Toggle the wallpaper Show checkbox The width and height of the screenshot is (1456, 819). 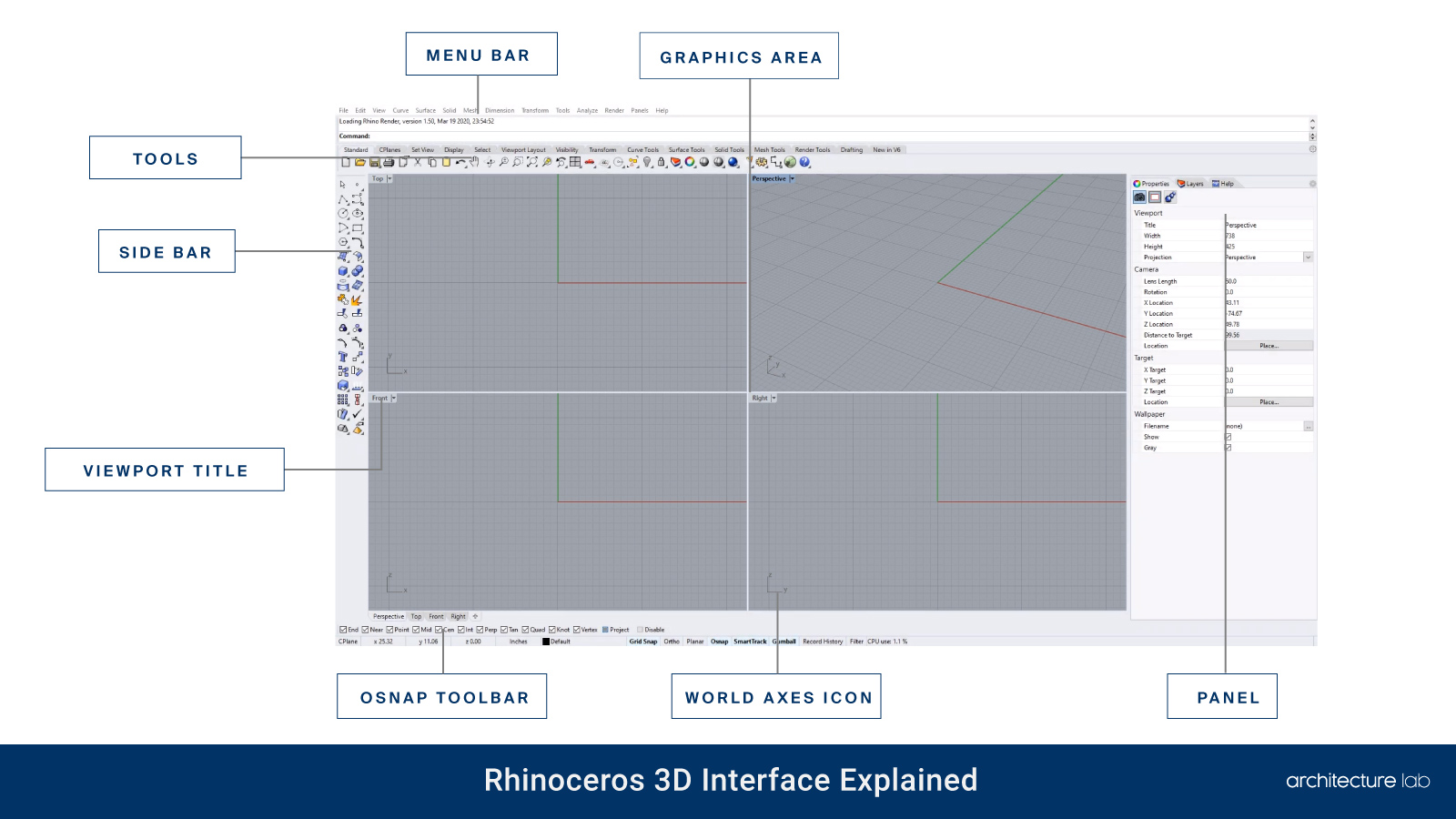pos(1228,437)
